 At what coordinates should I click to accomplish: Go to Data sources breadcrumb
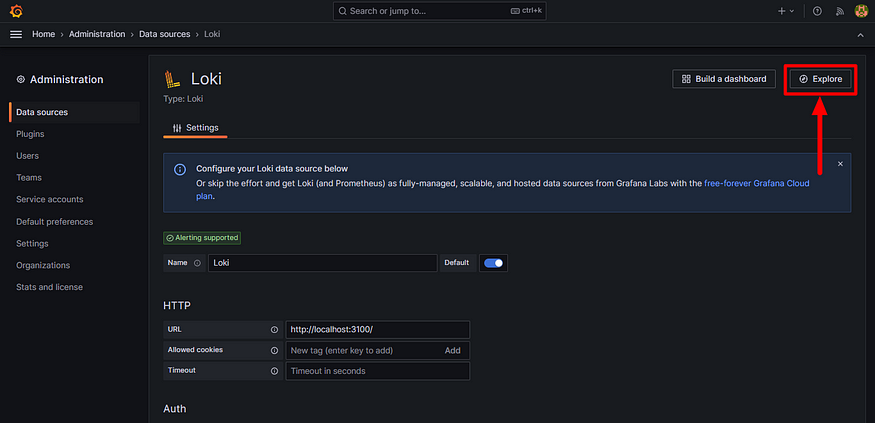pyautogui.click(x=165, y=34)
